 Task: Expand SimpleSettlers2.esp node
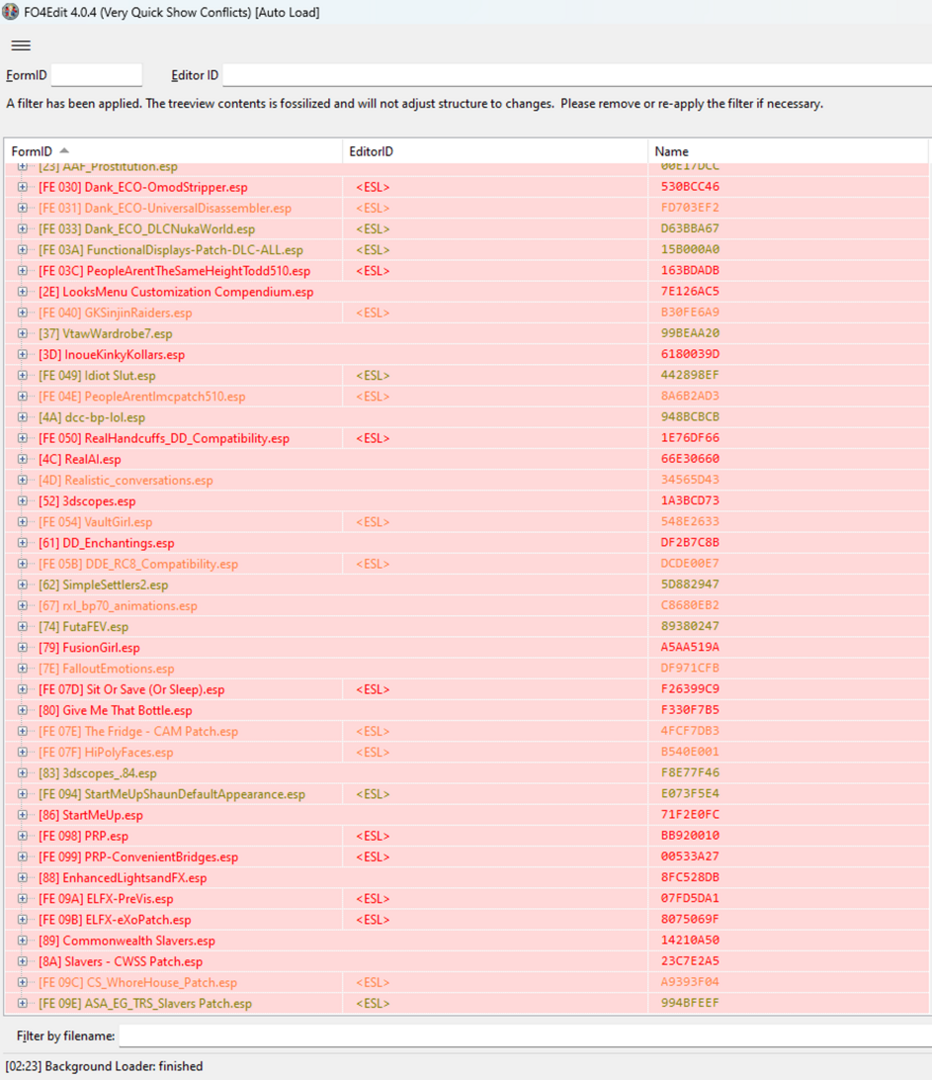(23, 584)
